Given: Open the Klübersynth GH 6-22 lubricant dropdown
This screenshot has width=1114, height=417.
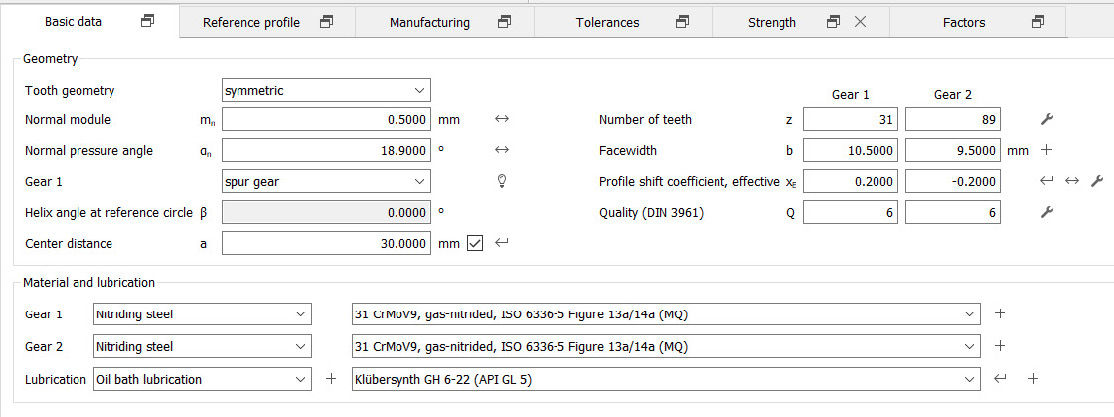Looking at the screenshot, I should coord(666,379).
